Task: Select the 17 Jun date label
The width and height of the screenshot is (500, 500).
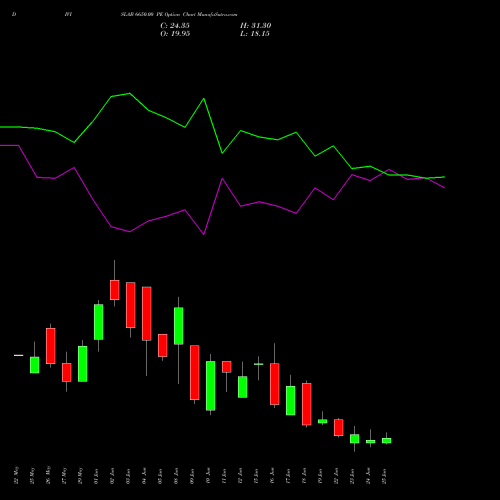Action: (288, 476)
